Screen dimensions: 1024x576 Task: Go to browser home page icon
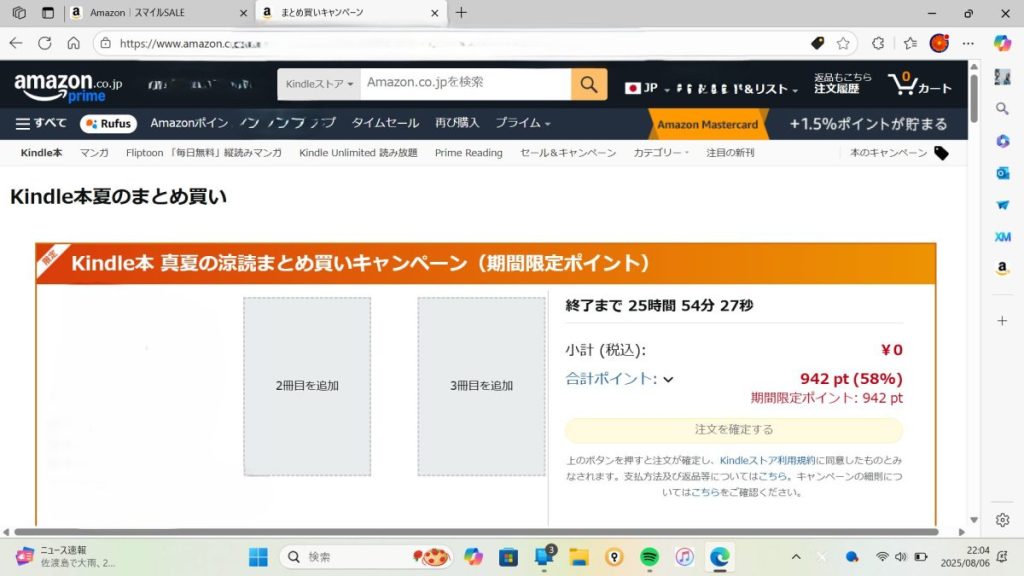click(x=73, y=43)
